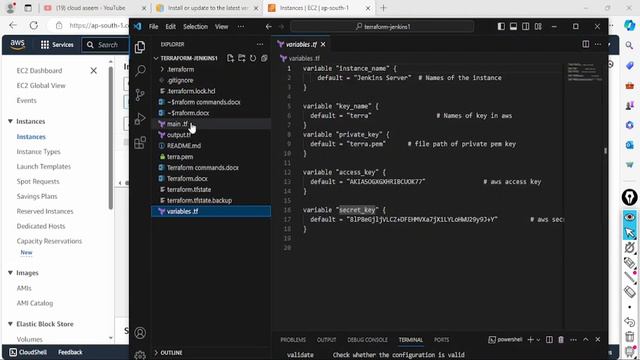640x360 pixels.
Task: Expand the .terraform folder
Action: pyautogui.click(x=211, y=69)
